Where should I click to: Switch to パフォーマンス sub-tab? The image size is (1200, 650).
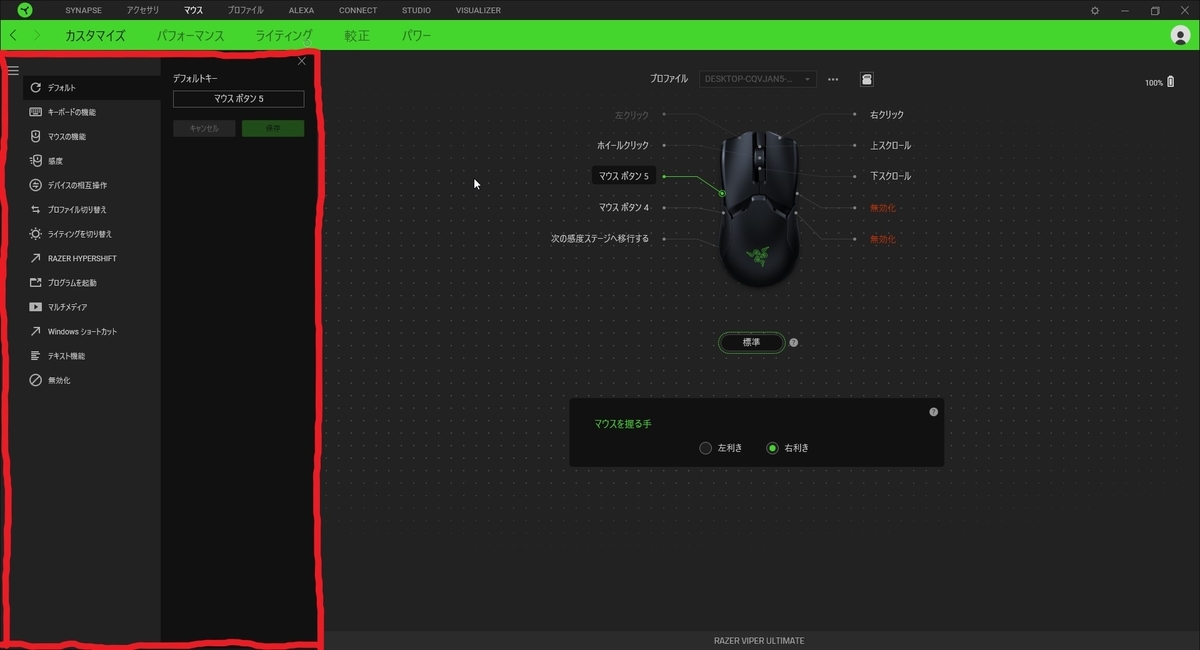point(190,35)
